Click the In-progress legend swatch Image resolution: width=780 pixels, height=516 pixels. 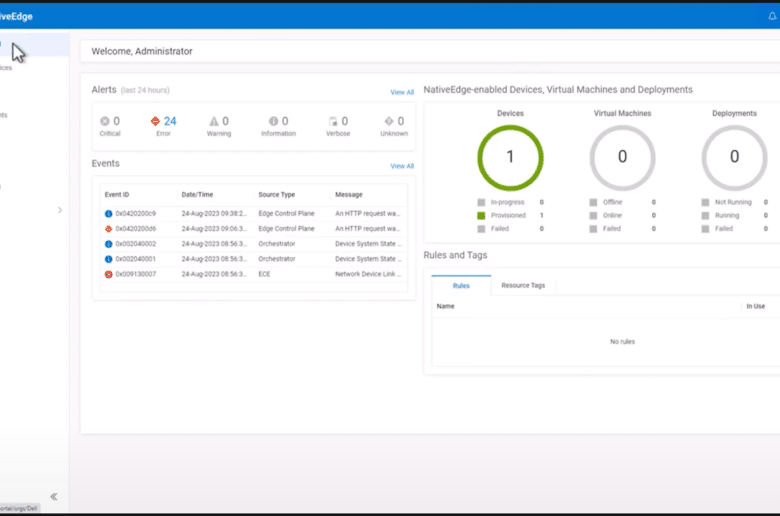tap(481, 202)
